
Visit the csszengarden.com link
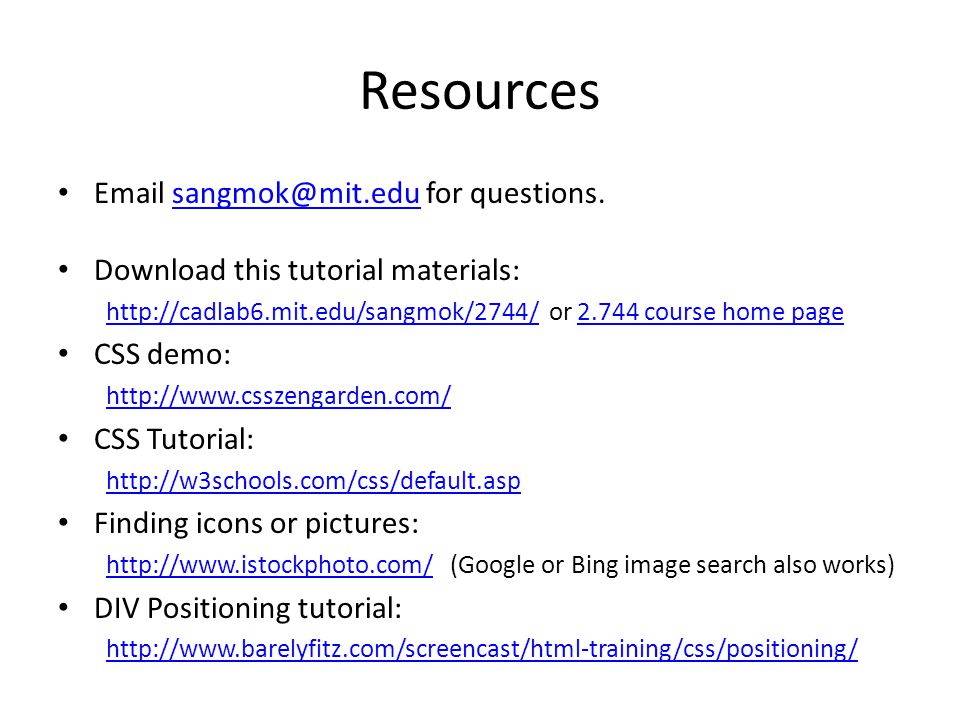pos(279,396)
